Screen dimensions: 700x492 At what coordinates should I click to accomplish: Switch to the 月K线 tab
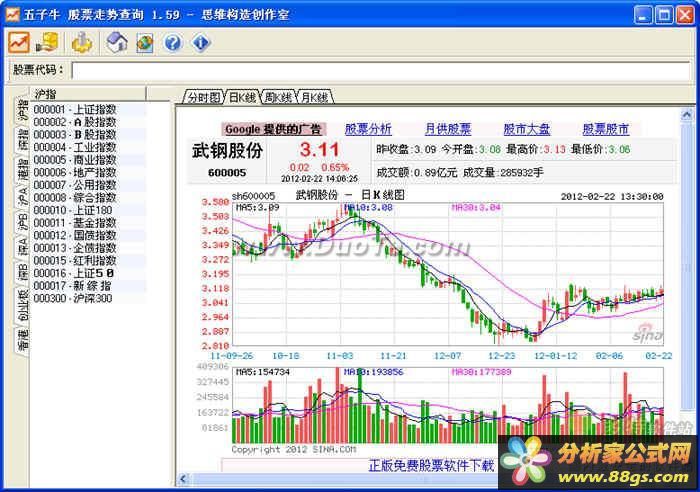tap(315, 97)
